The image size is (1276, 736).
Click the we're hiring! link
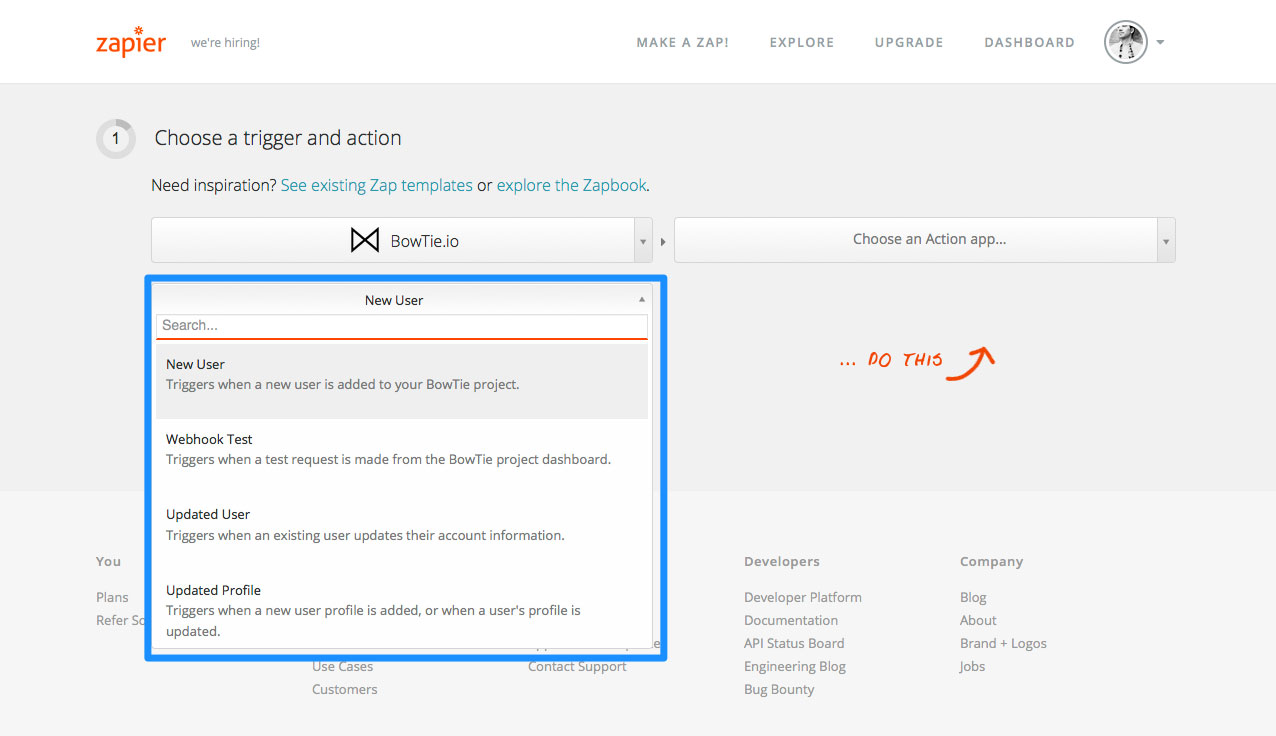(x=226, y=43)
